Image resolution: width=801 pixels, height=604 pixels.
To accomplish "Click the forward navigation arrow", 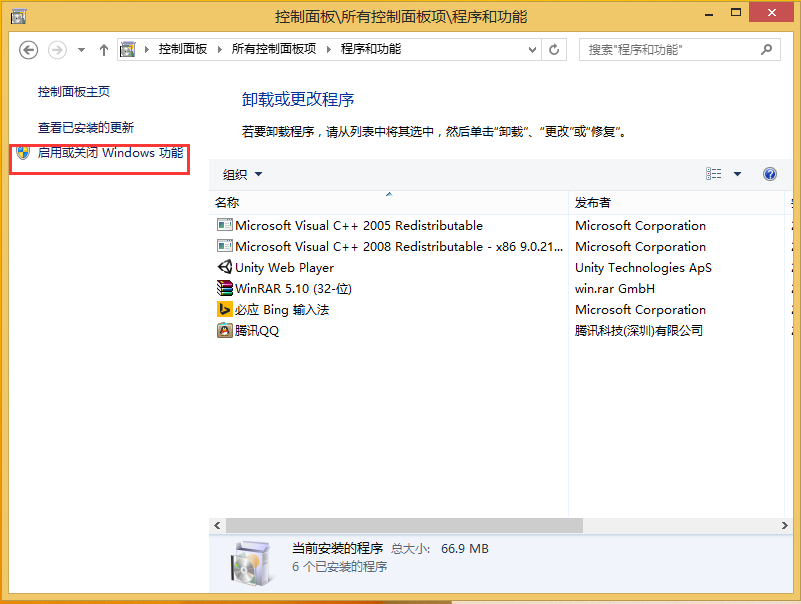I will click(x=57, y=50).
